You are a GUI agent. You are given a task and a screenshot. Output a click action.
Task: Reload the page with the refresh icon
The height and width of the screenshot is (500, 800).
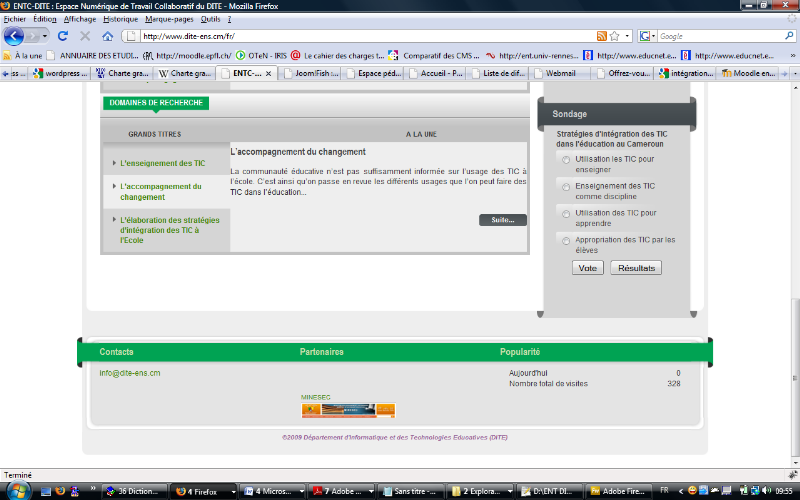coord(63,36)
